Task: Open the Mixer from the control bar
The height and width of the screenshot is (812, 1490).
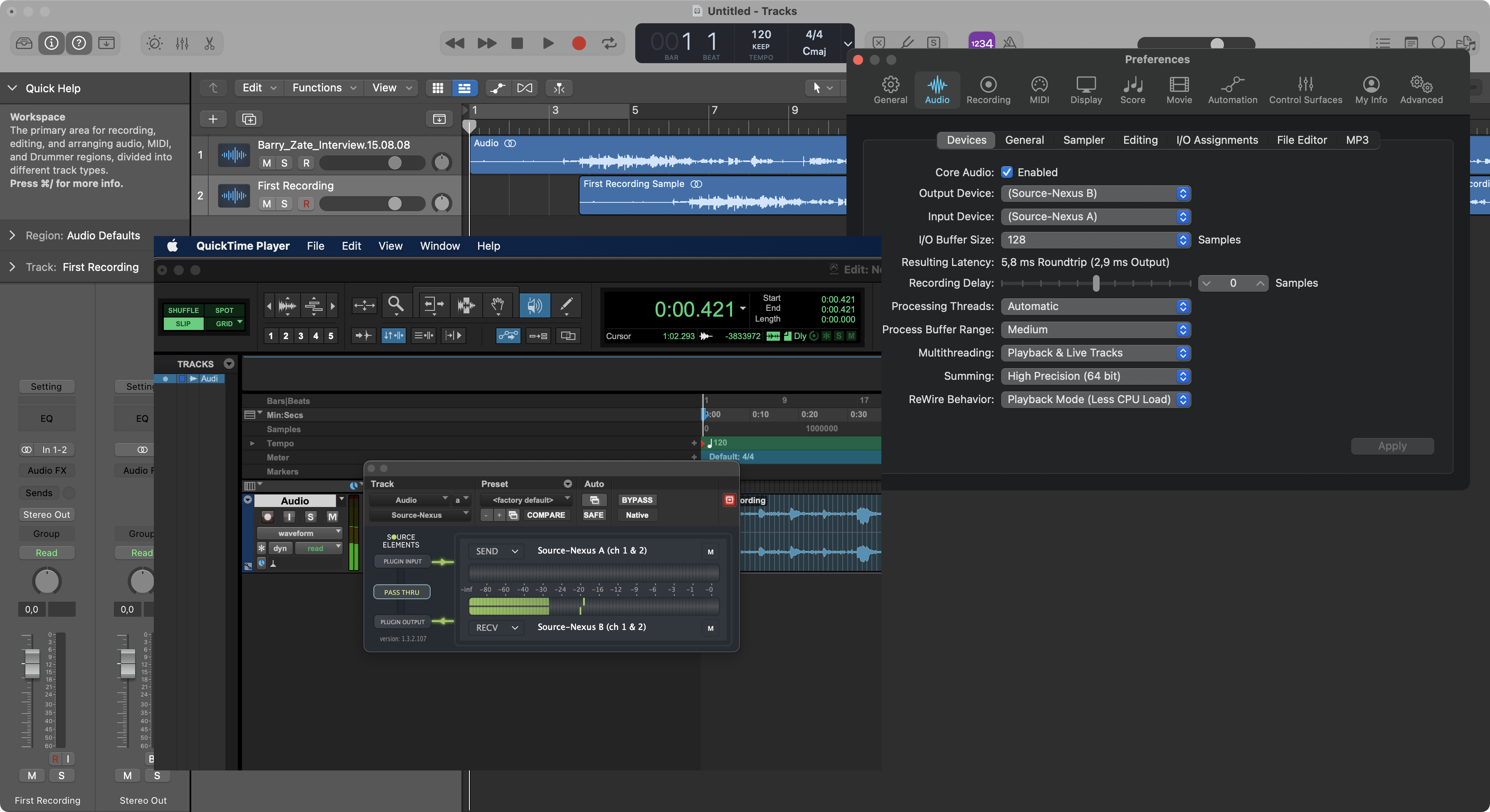Action: tap(182, 43)
